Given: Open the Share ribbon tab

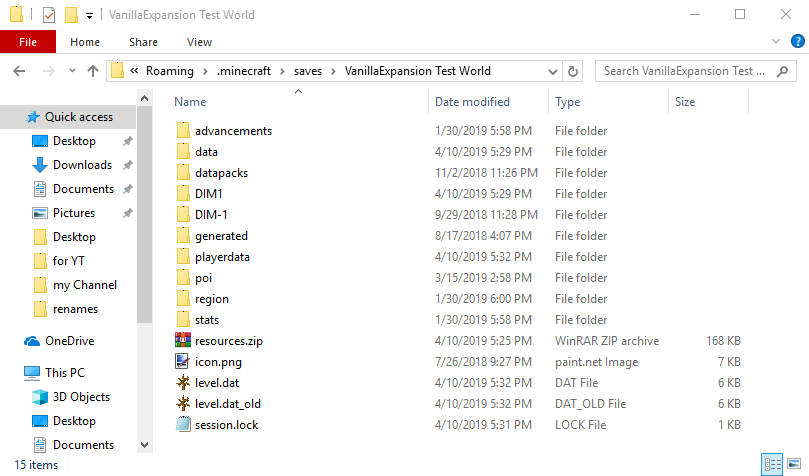Looking at the screenshot, I should point(143,42).
